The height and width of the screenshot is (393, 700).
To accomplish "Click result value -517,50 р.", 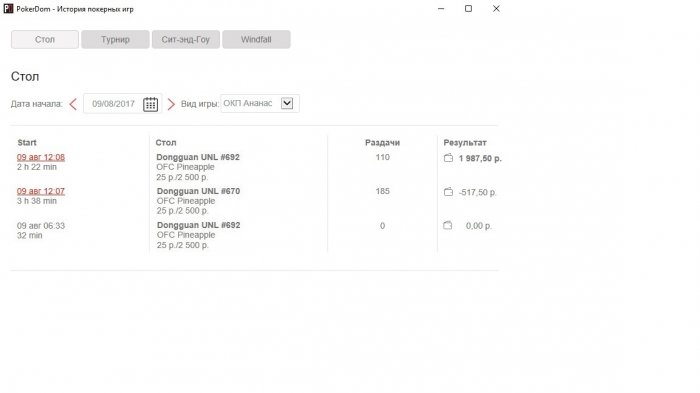I will [478, 192].
